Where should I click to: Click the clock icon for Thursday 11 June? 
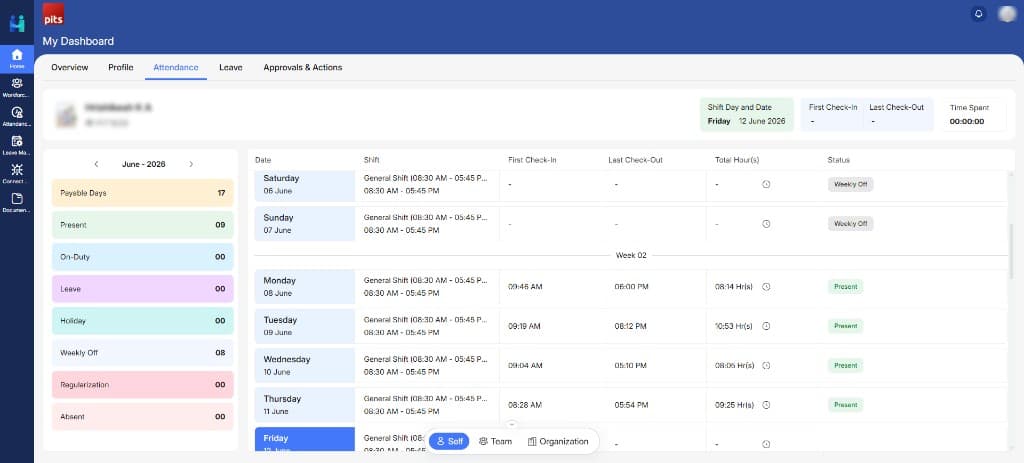(766, 405)
